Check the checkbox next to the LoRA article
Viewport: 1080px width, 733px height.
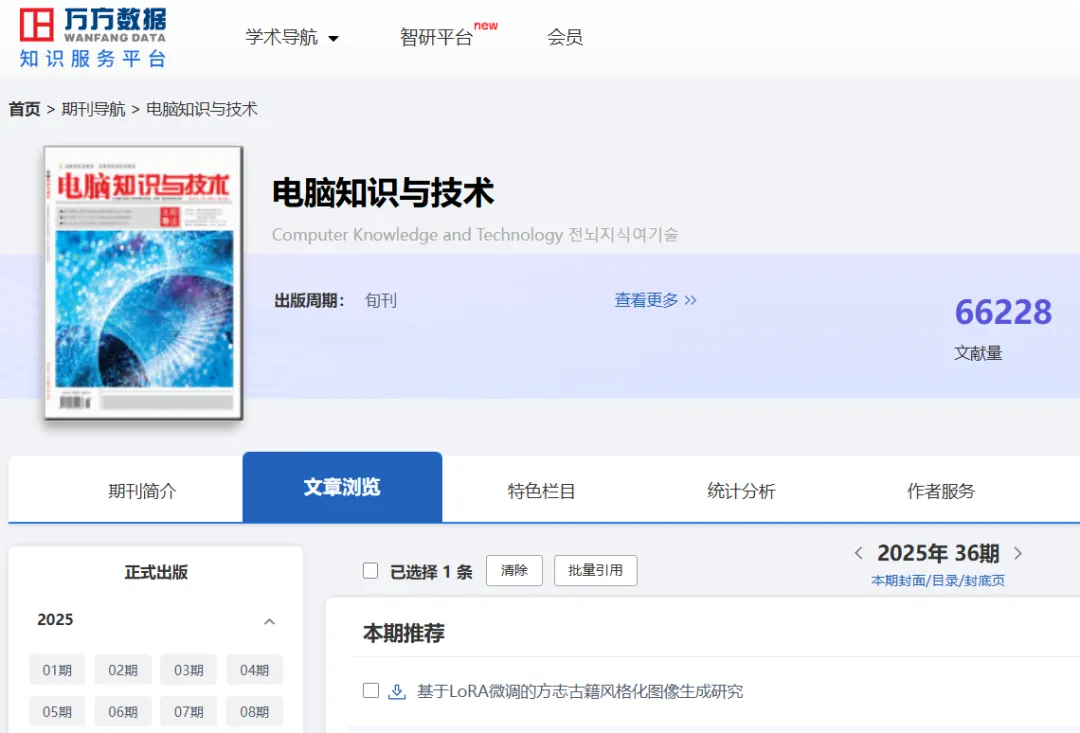pyautogui.click(x=370, y=690)
